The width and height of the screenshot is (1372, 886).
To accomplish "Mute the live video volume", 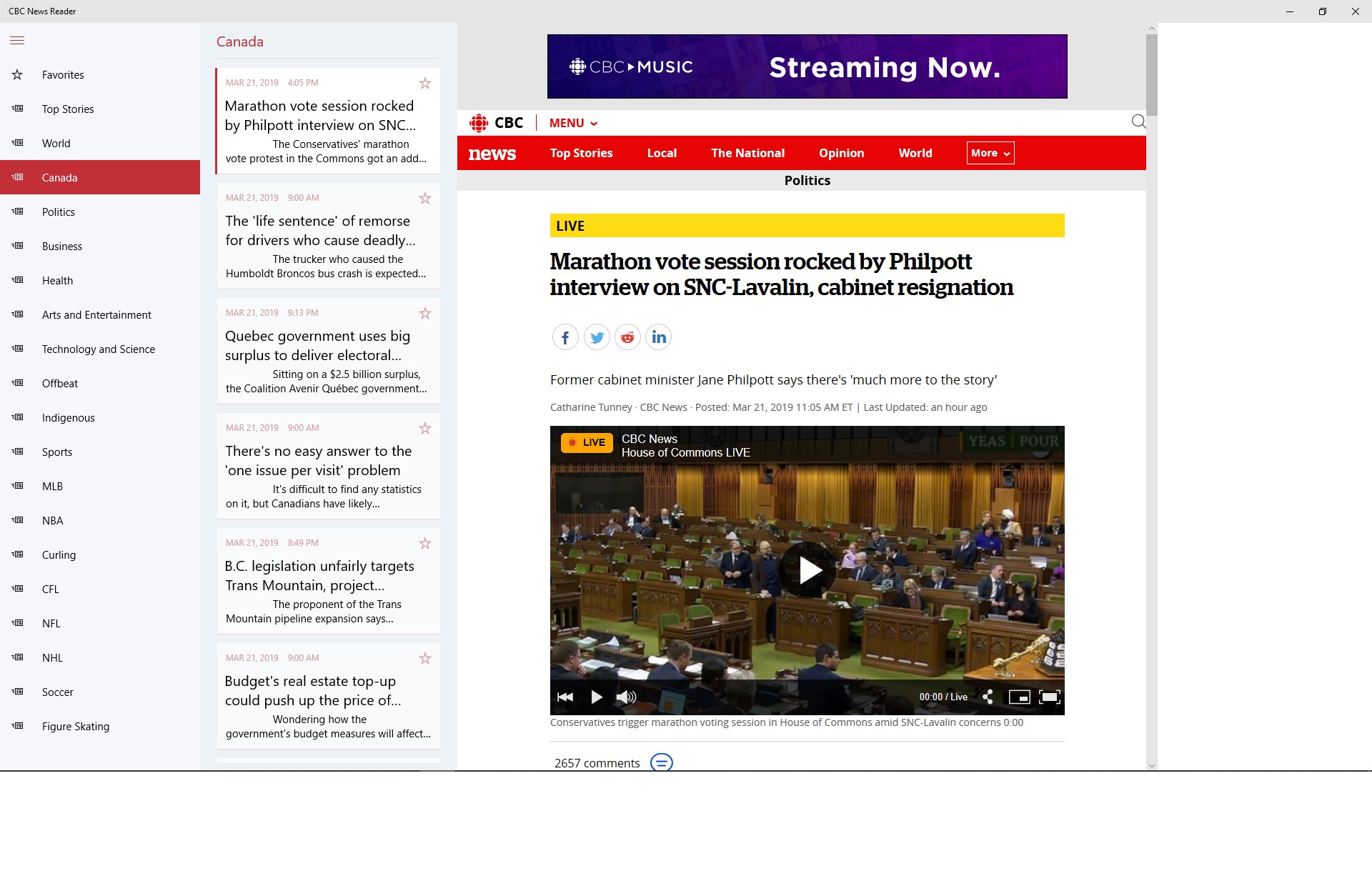I will (x=626, y=697).
